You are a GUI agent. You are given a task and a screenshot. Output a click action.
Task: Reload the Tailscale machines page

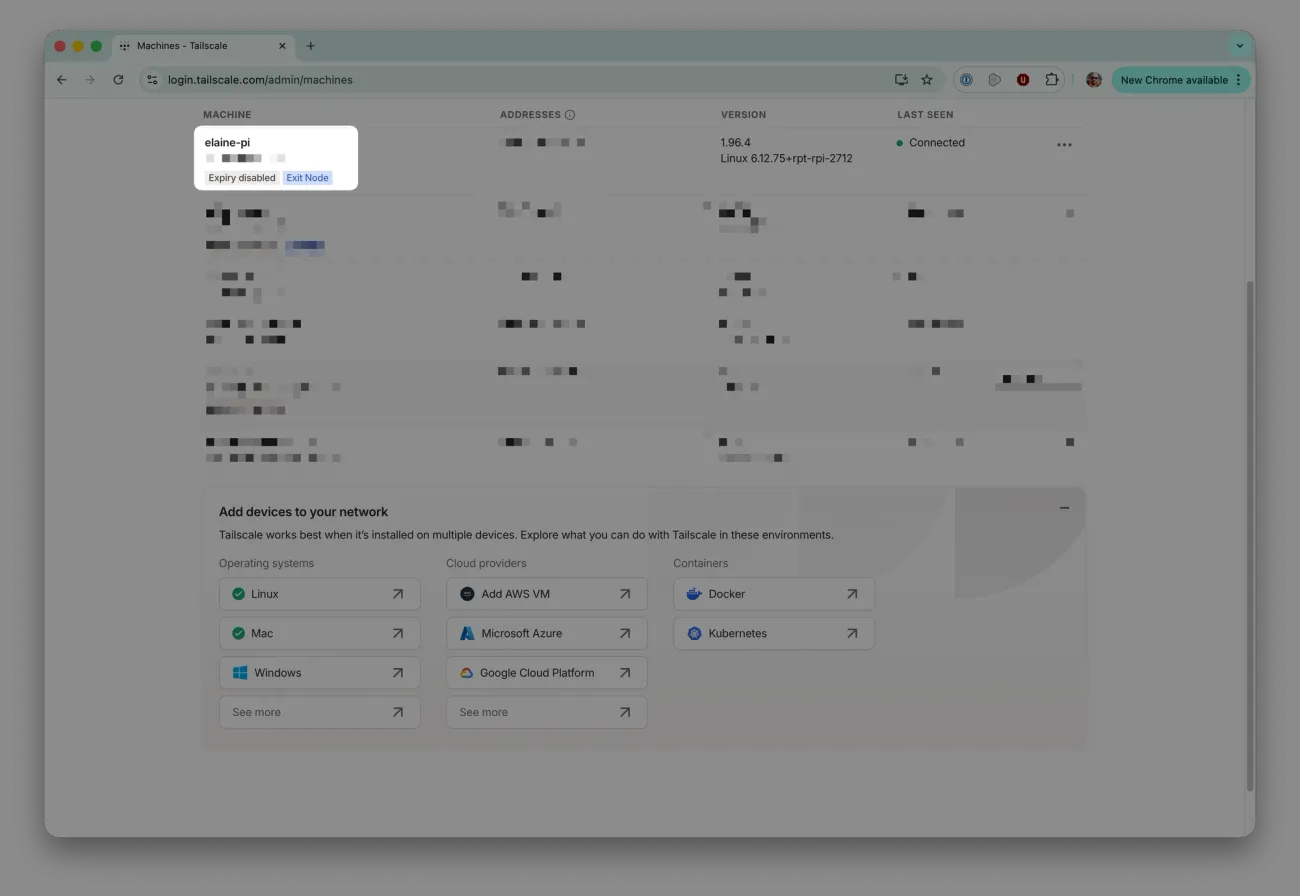click(x=118, y=80)
